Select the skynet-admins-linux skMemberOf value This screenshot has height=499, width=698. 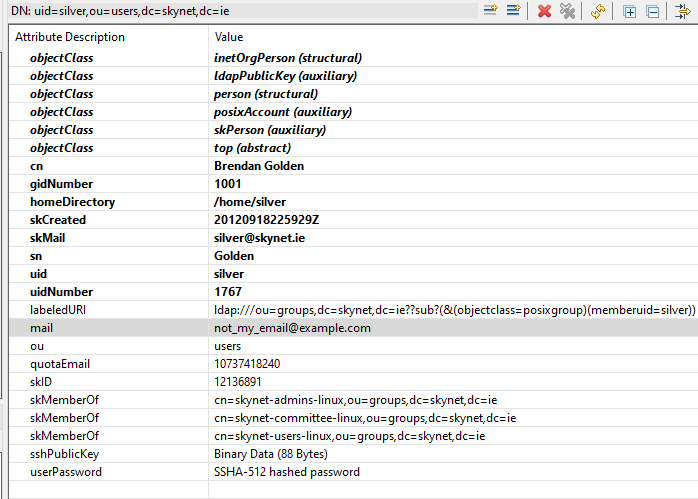click(x=355, y=400)
